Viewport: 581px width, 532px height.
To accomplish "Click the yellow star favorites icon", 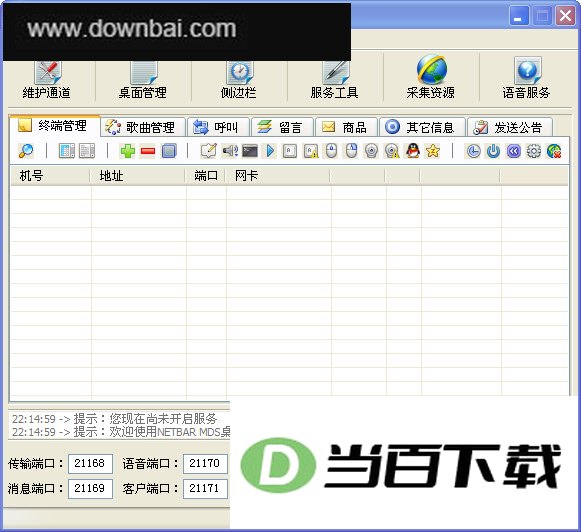I will [x=432, y=151].
